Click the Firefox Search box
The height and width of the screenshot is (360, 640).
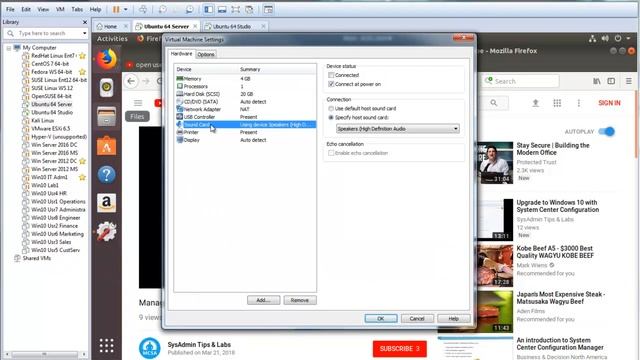[x=520, y=81]
